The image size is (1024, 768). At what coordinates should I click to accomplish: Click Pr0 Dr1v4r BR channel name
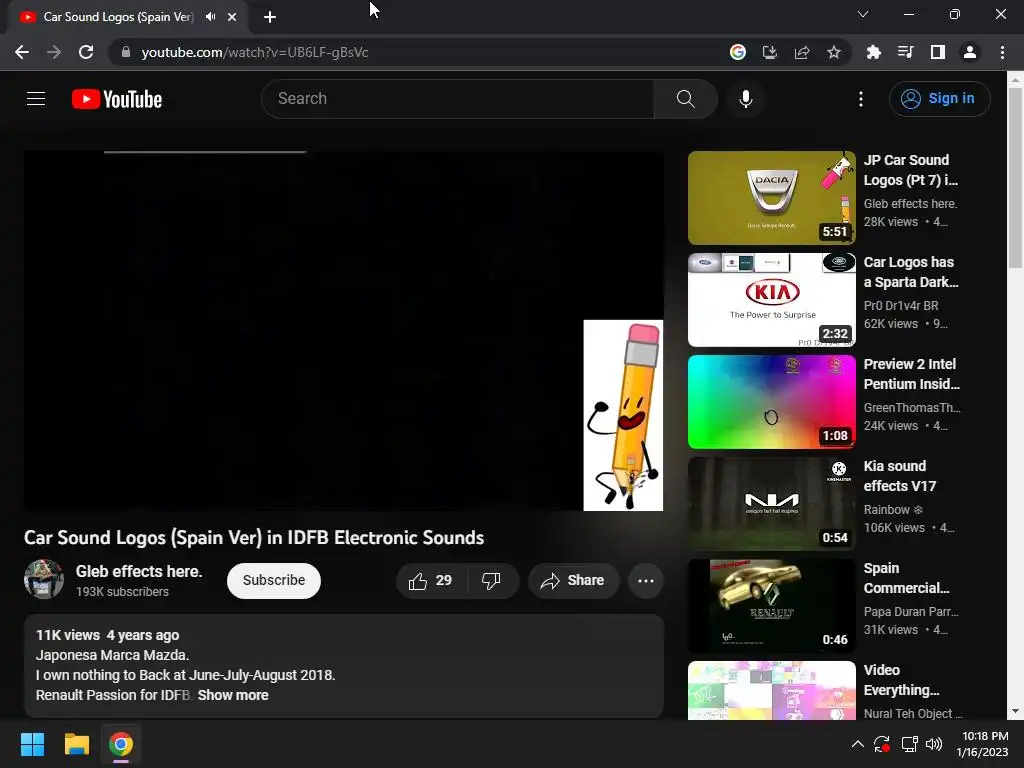901,306
